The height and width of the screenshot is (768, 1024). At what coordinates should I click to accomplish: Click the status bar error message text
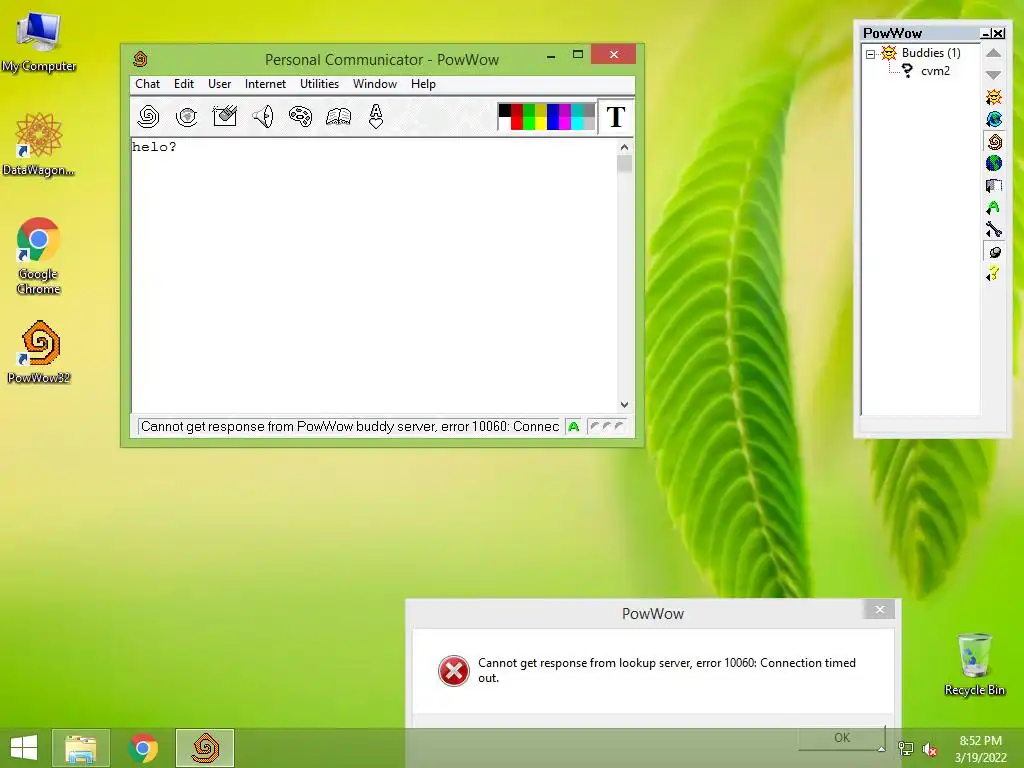pos(349,426)
